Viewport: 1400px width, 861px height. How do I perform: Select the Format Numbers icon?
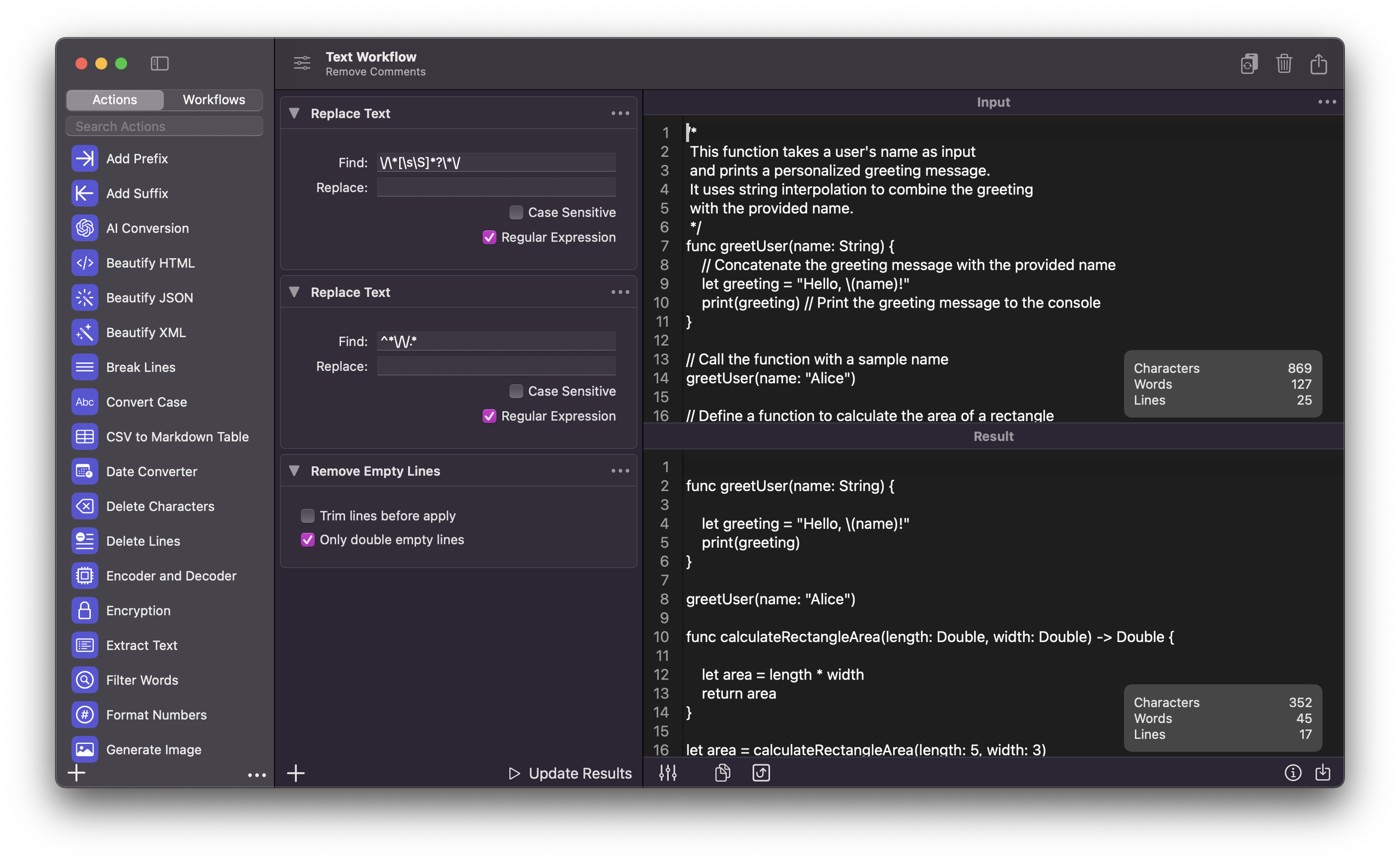click(85, 714)
